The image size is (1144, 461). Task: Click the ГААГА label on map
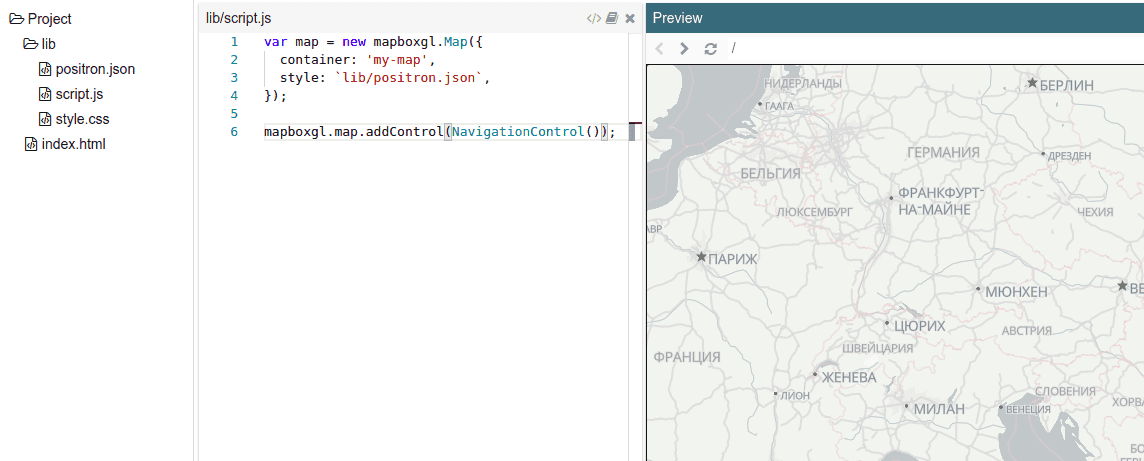point(780,106)
